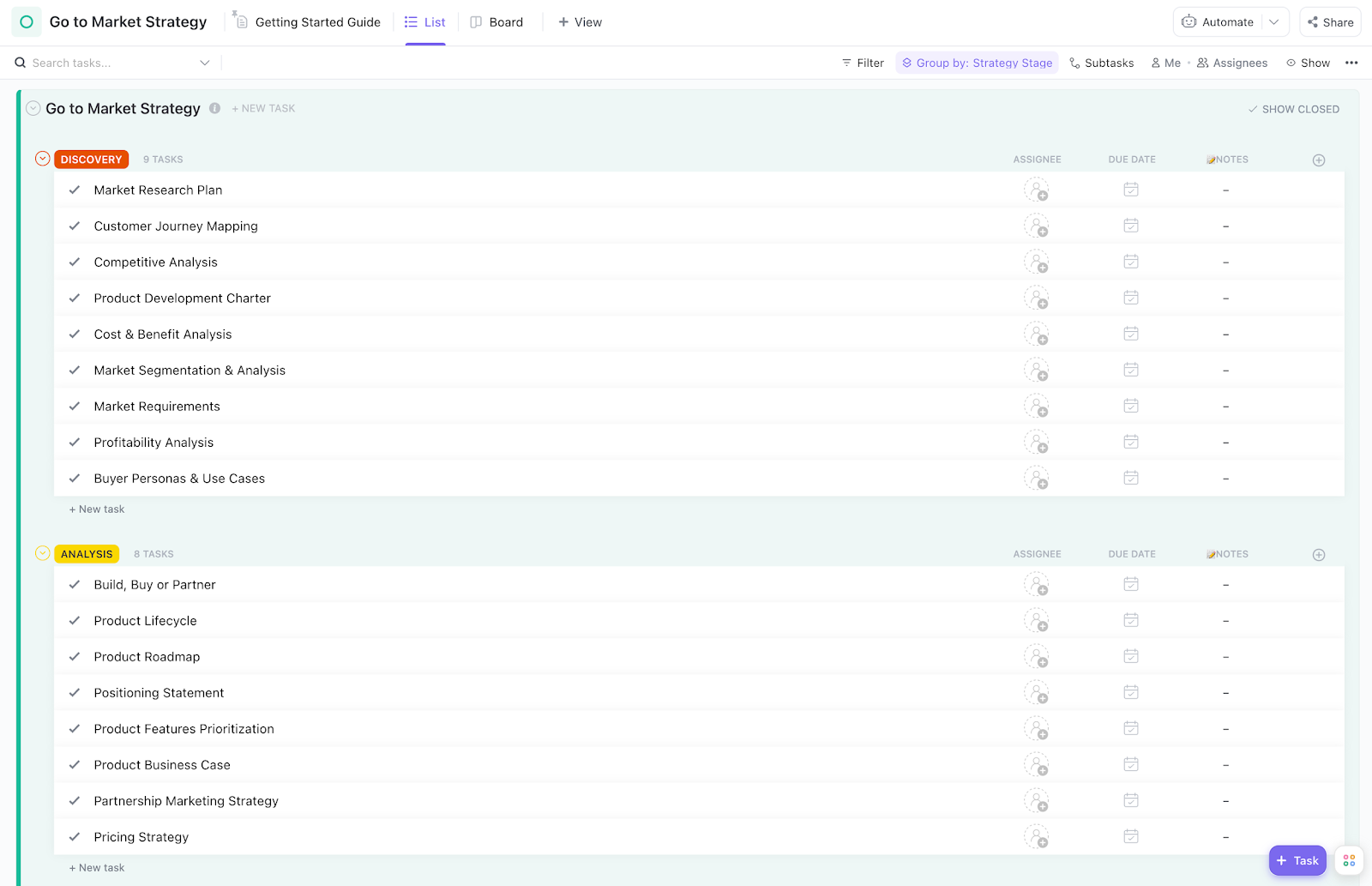Click the apps grid icon at bottom right
Viewport: 1372px width, 886px height.
[1349, 860]
